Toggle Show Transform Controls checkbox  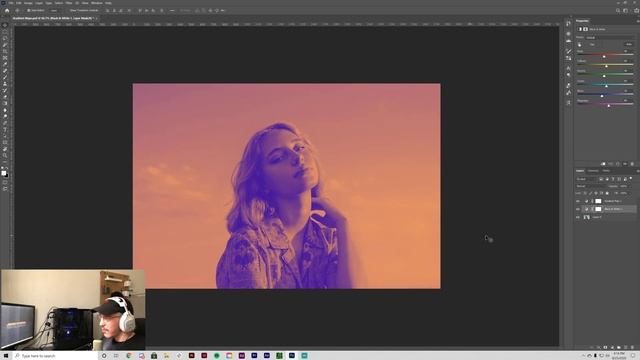[69, 11]
